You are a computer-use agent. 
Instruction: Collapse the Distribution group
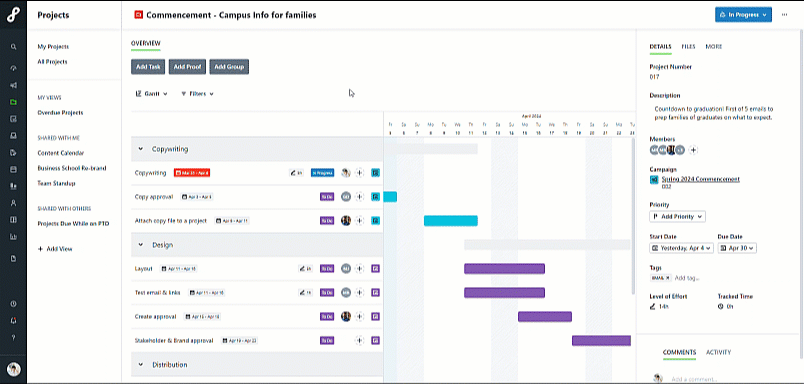140,365
